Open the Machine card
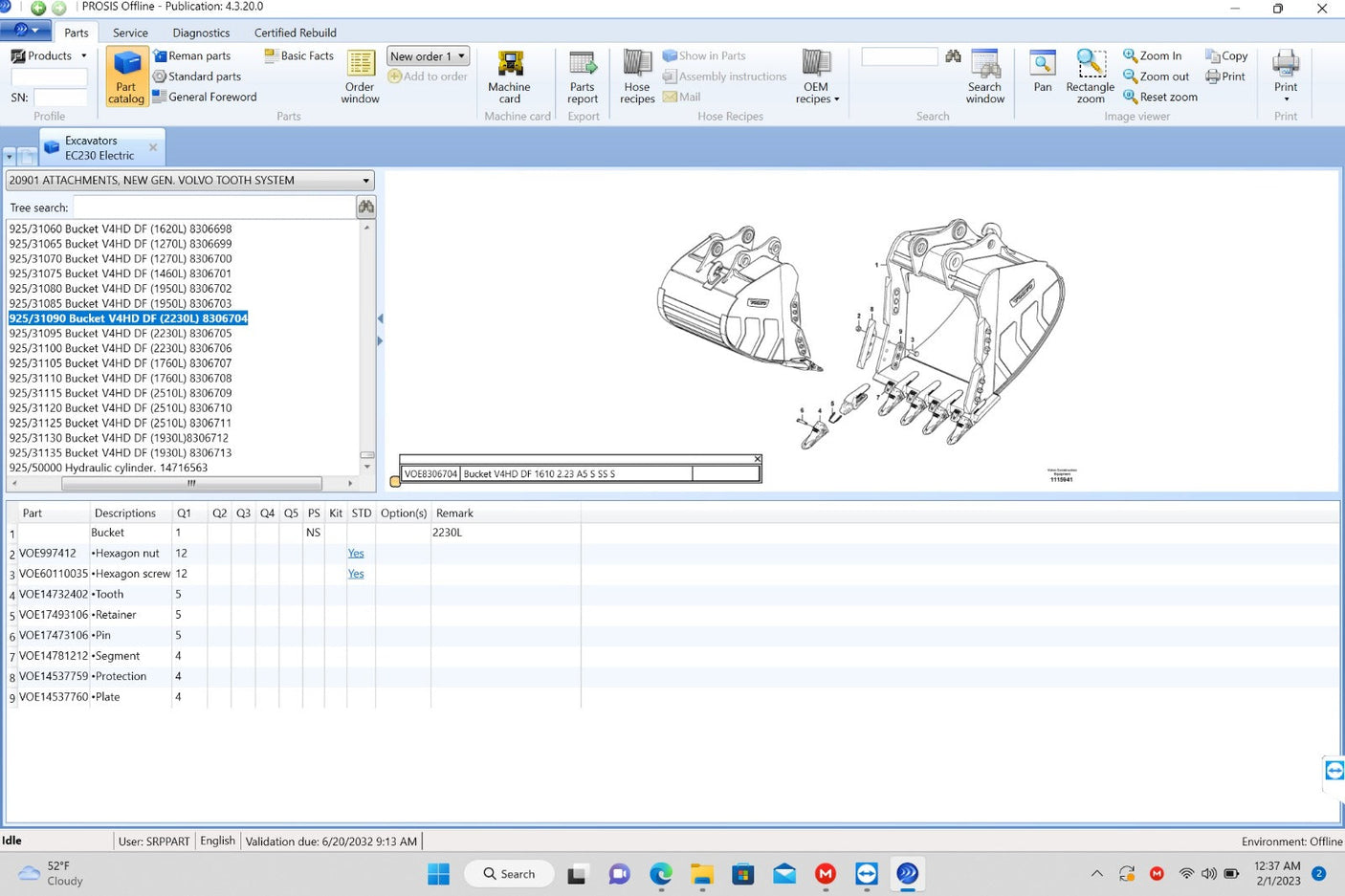1345x896 pixels. (x=508, y=76)
